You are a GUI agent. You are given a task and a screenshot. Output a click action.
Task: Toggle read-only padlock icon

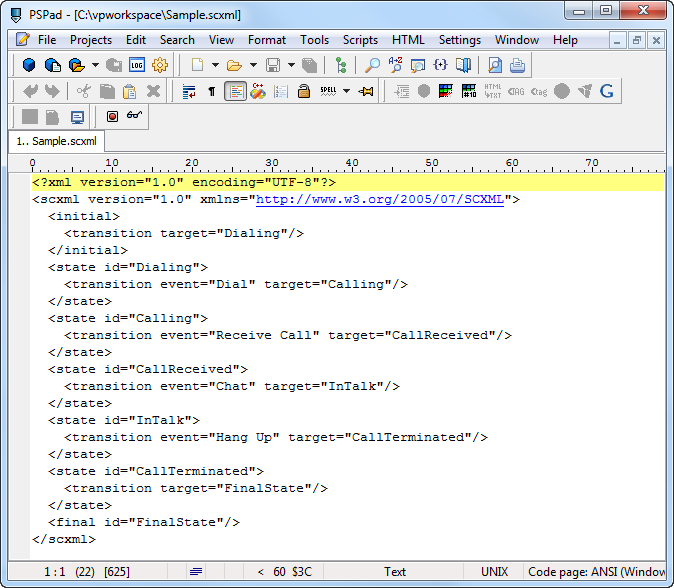click(304, 91)
